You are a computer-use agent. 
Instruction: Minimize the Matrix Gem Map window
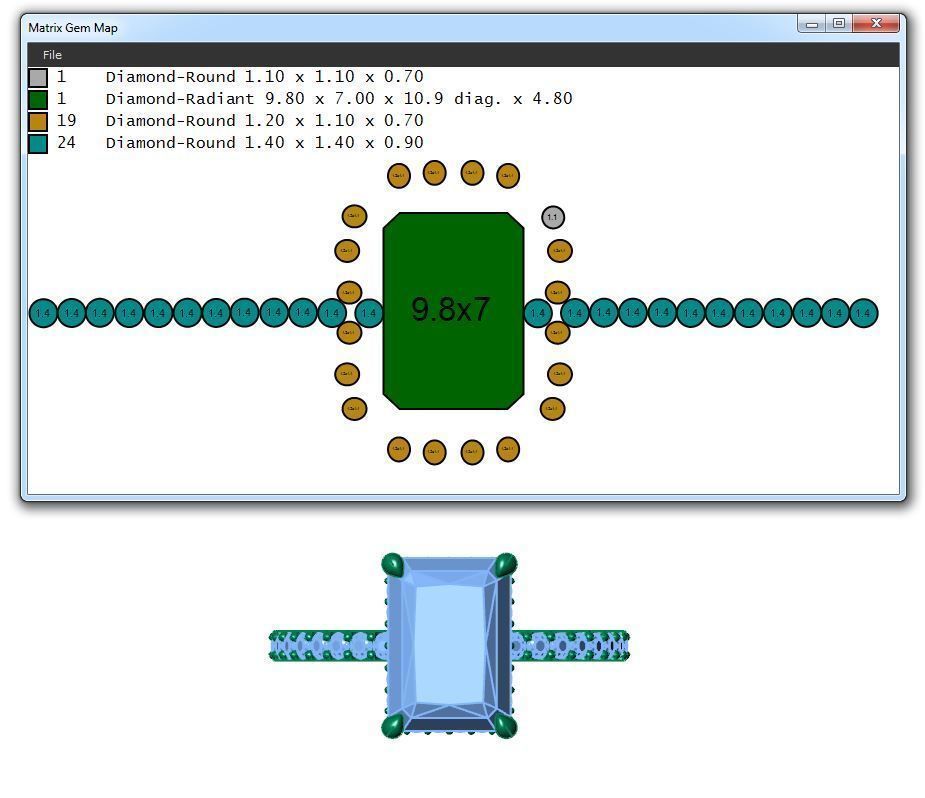click(811, 24)
